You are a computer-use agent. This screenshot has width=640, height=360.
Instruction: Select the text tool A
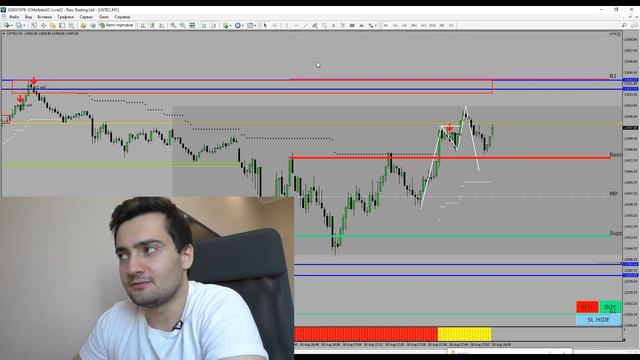(x=333, y=25)
